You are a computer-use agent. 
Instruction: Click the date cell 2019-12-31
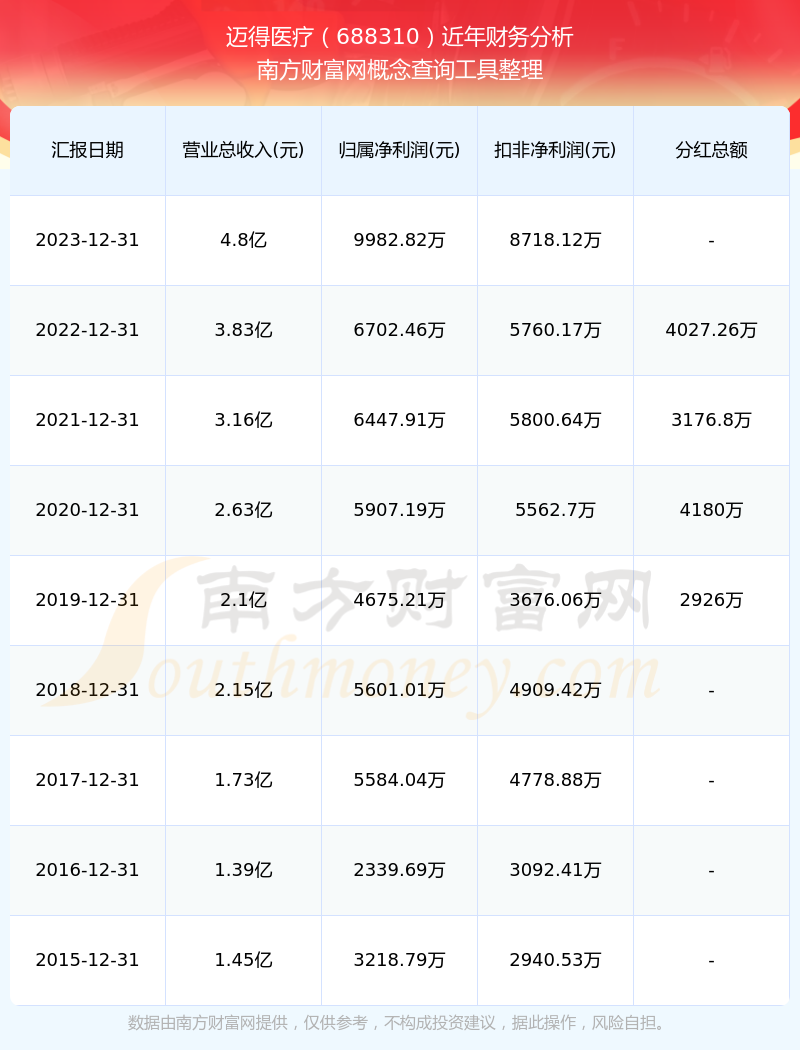88,600
